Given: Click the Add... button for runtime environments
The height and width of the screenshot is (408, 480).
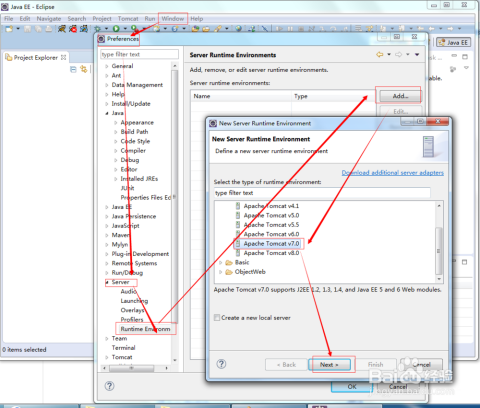Looking at the screenshot, I should pyautogui.click(x=400, y=96).
